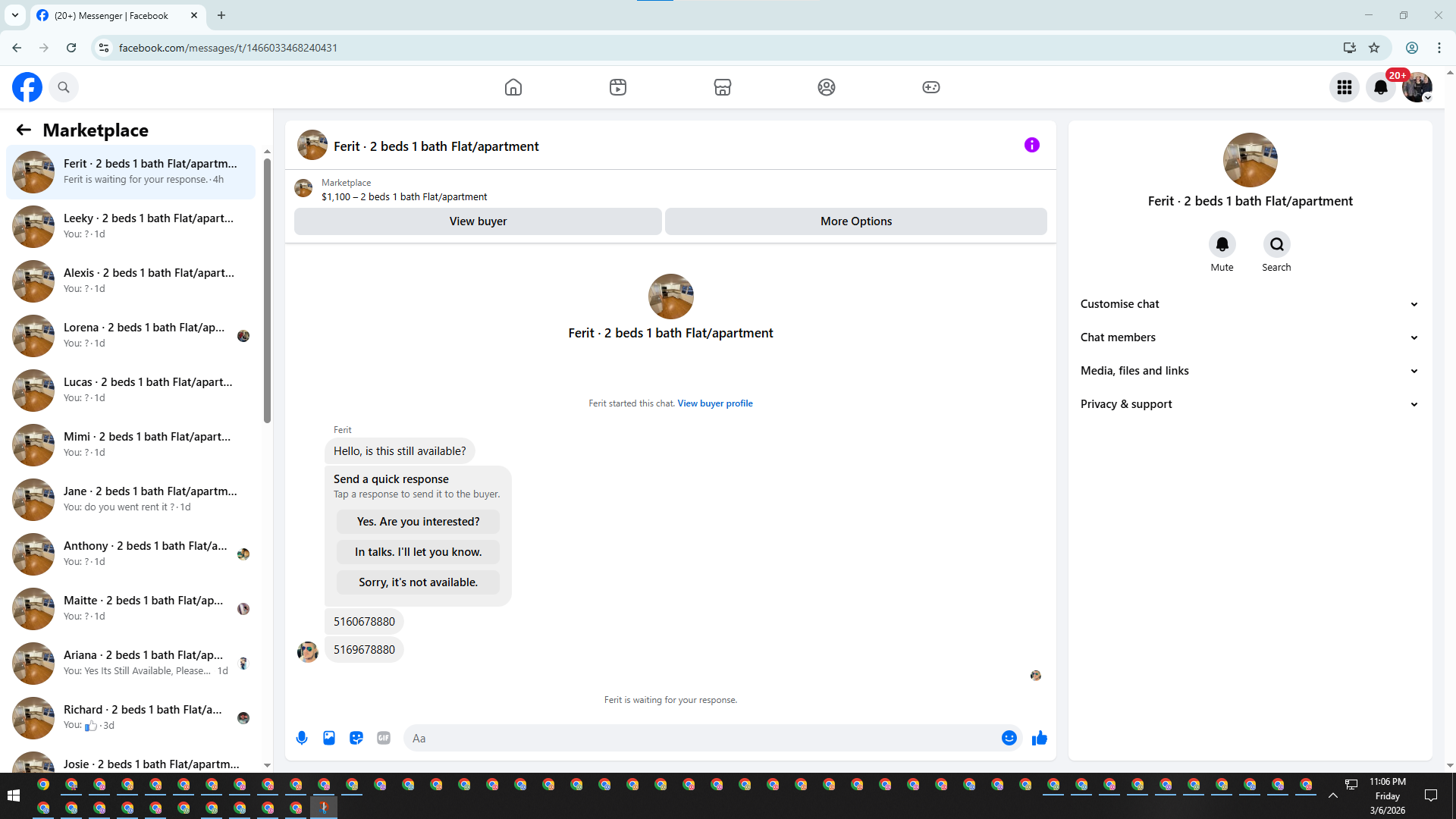Viewport: 1456px width, 819px height.
Task: Search in conversation using Search icon
Action: coord(1276,245)
